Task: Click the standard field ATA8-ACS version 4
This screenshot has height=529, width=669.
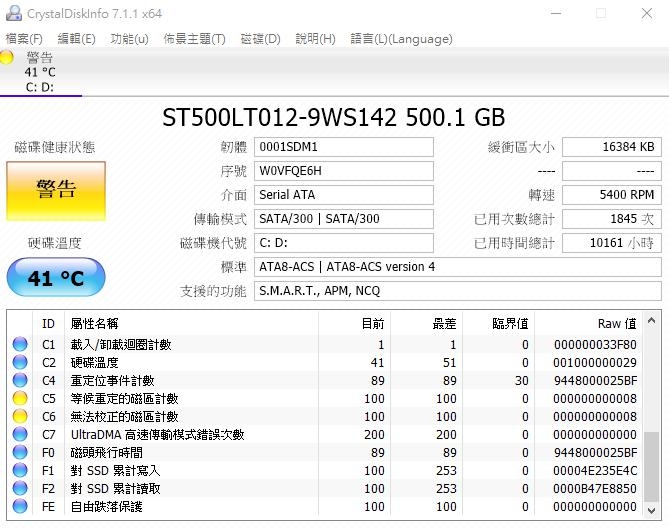Action: click(x=458, y=267)
